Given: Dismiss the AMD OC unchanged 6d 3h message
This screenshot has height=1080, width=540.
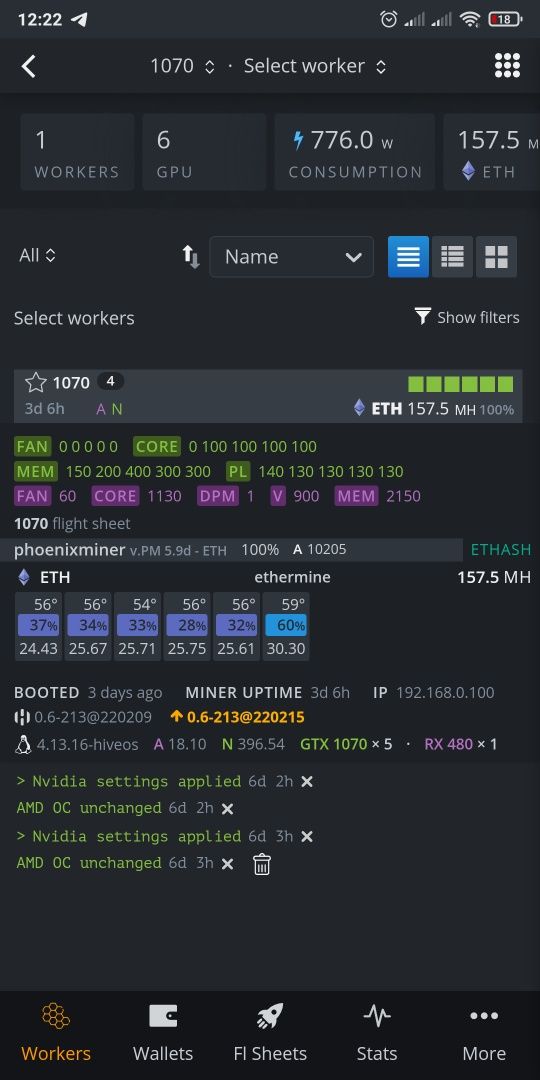Looking at the screenshot, I should (227, 864).
